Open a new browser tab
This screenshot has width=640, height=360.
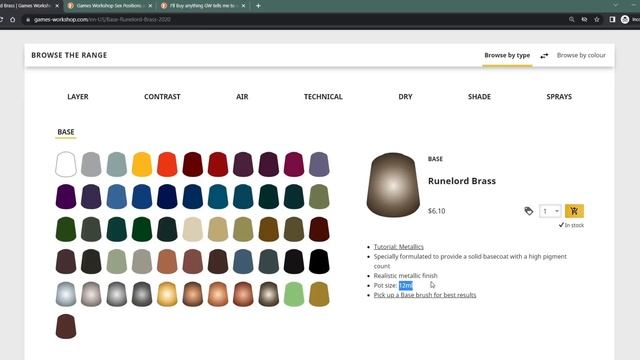point(258,6)
